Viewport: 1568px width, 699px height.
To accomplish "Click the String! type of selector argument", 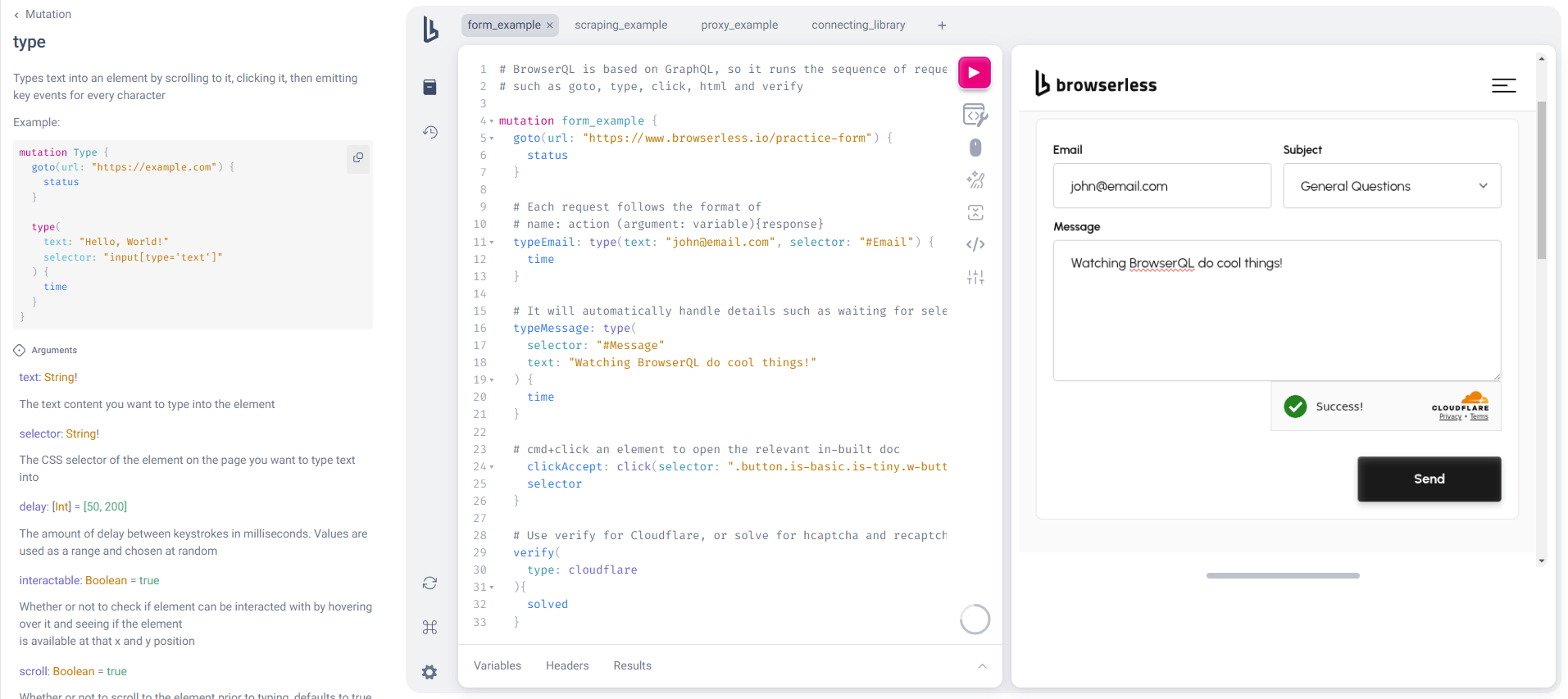I will [x=82, y=433].
